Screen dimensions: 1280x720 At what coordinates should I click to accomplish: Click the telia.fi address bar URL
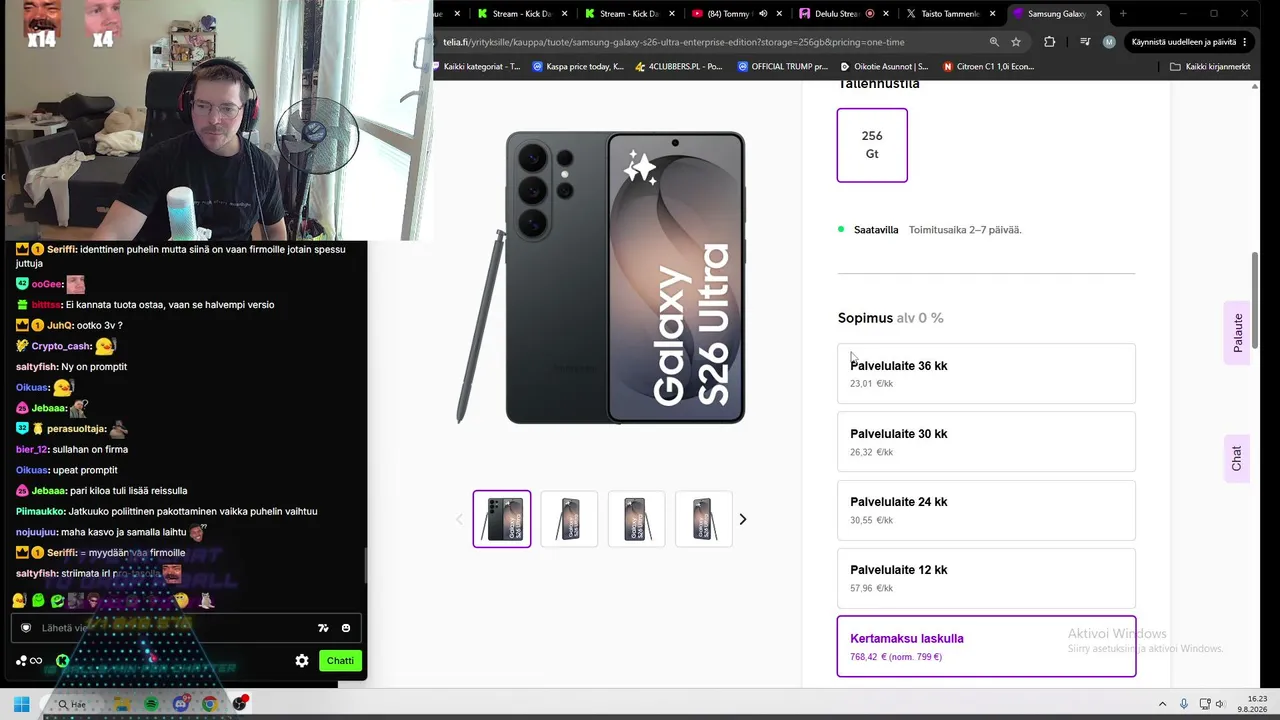(675, 42)
